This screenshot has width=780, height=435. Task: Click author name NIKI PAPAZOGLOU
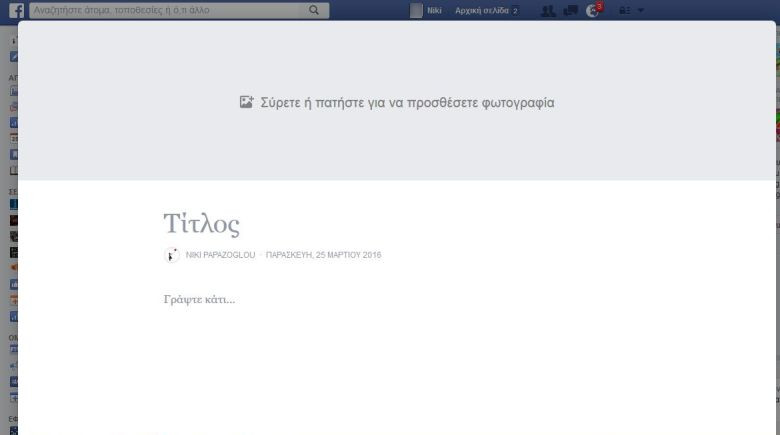(x=220, y=255)
